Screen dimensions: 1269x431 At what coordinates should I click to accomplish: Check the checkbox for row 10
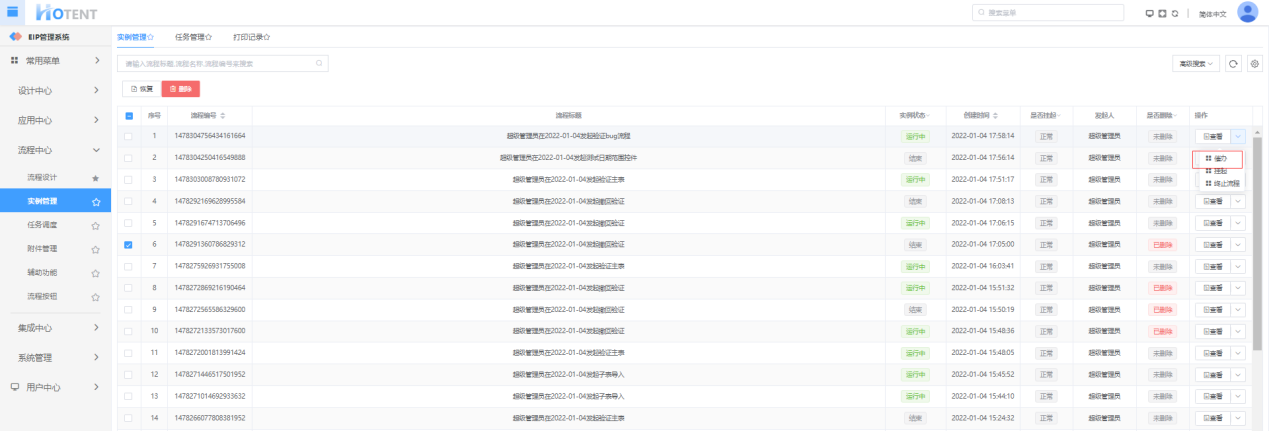click(x=128, y=331)
